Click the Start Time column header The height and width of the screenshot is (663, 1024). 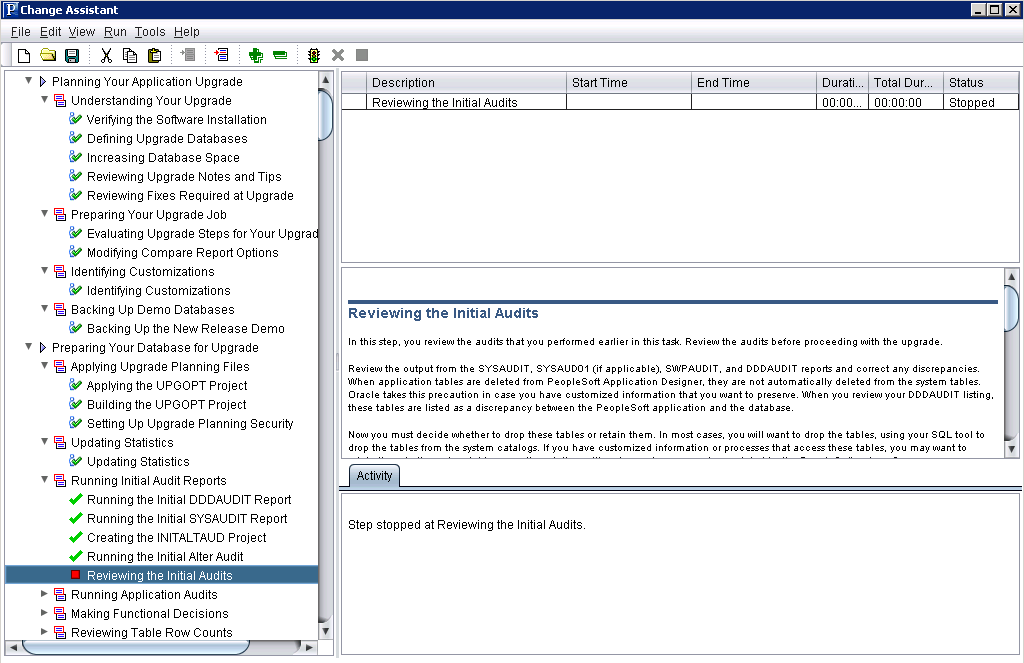pos(629,82)
